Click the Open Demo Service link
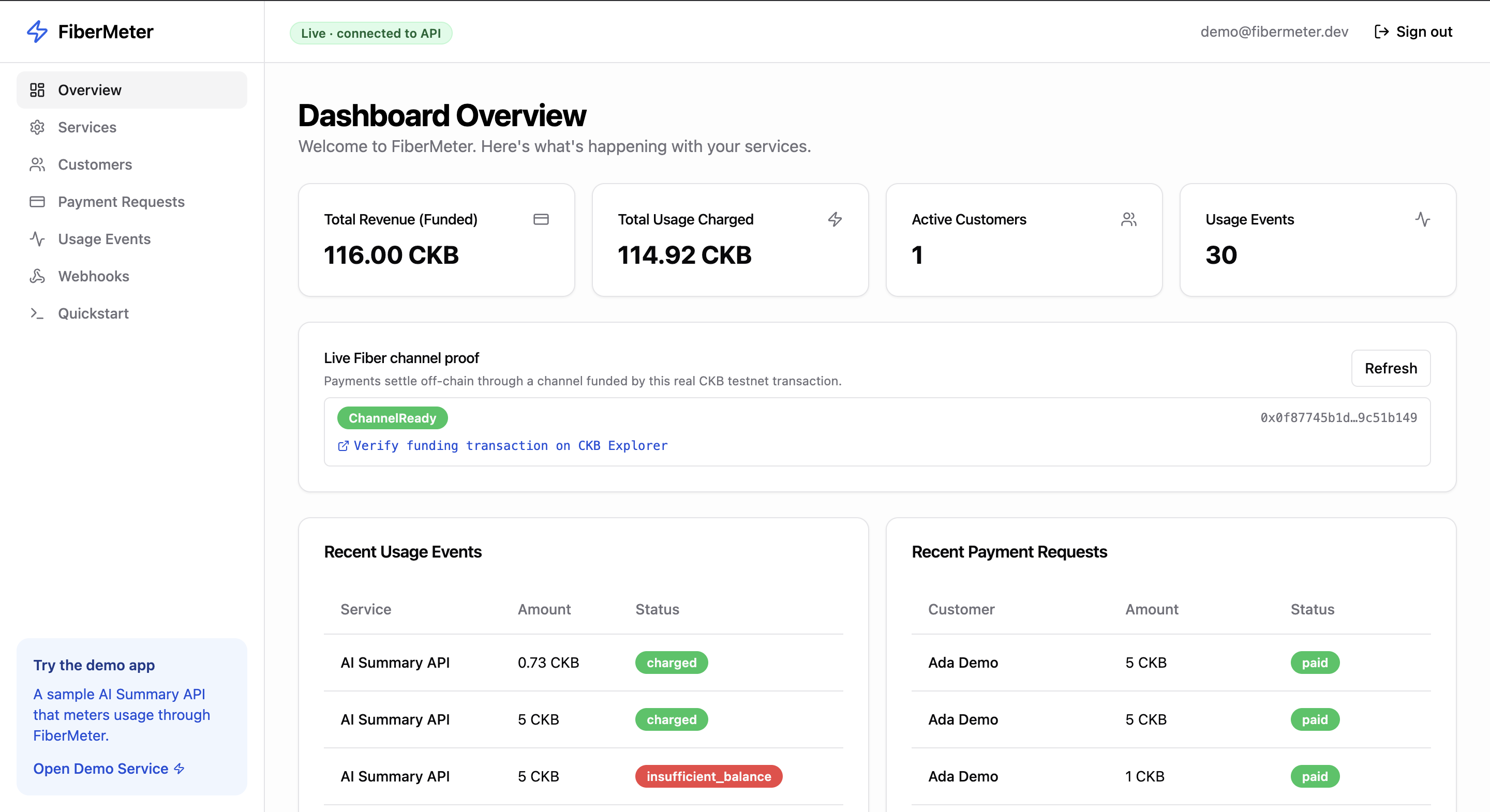The height and width of the screenshot is (812, 1490). pyautogui.click(x=109, y=769)
